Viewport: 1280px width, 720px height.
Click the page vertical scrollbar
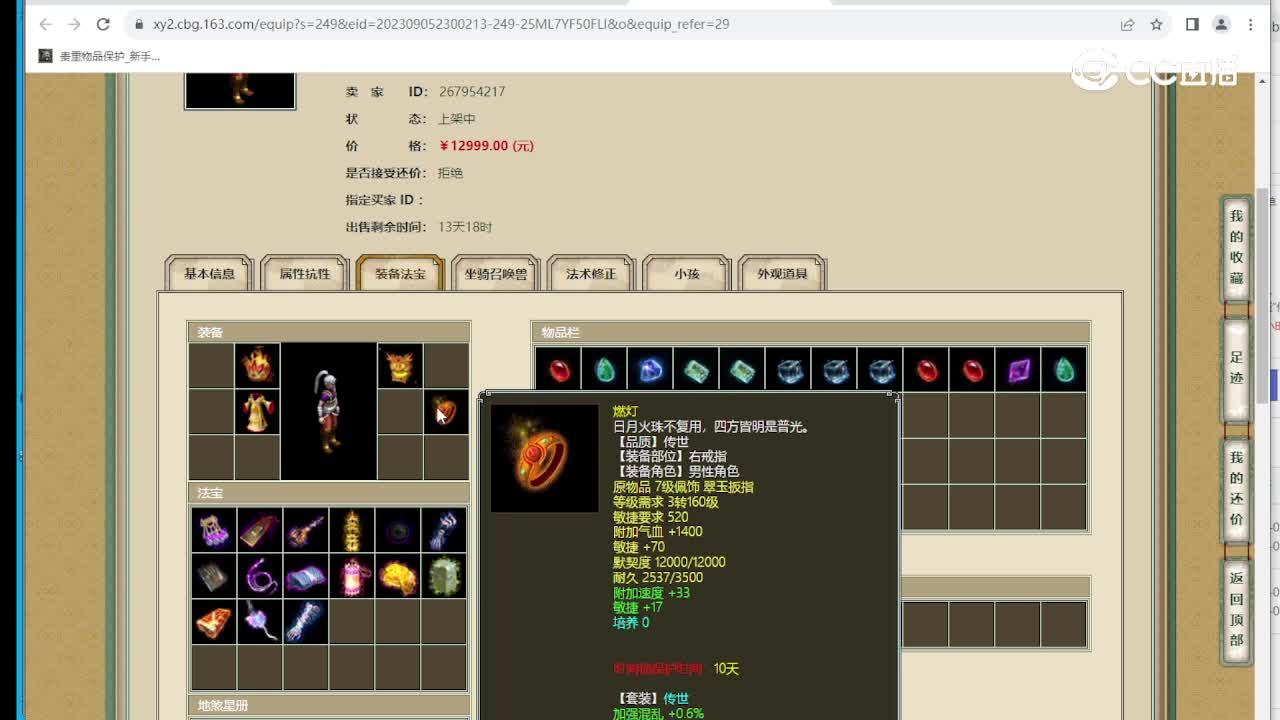1262,295
